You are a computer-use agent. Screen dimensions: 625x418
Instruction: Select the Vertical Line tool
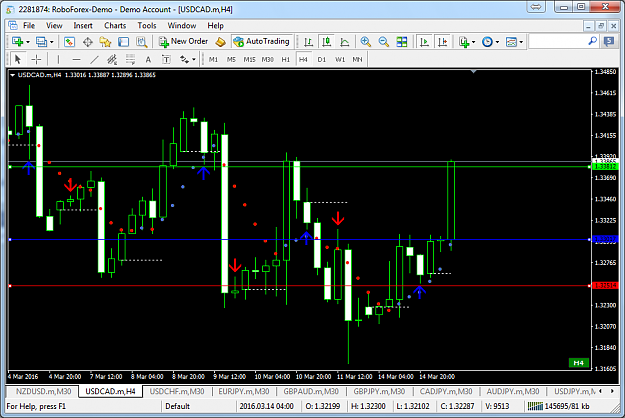click(58, 59)
